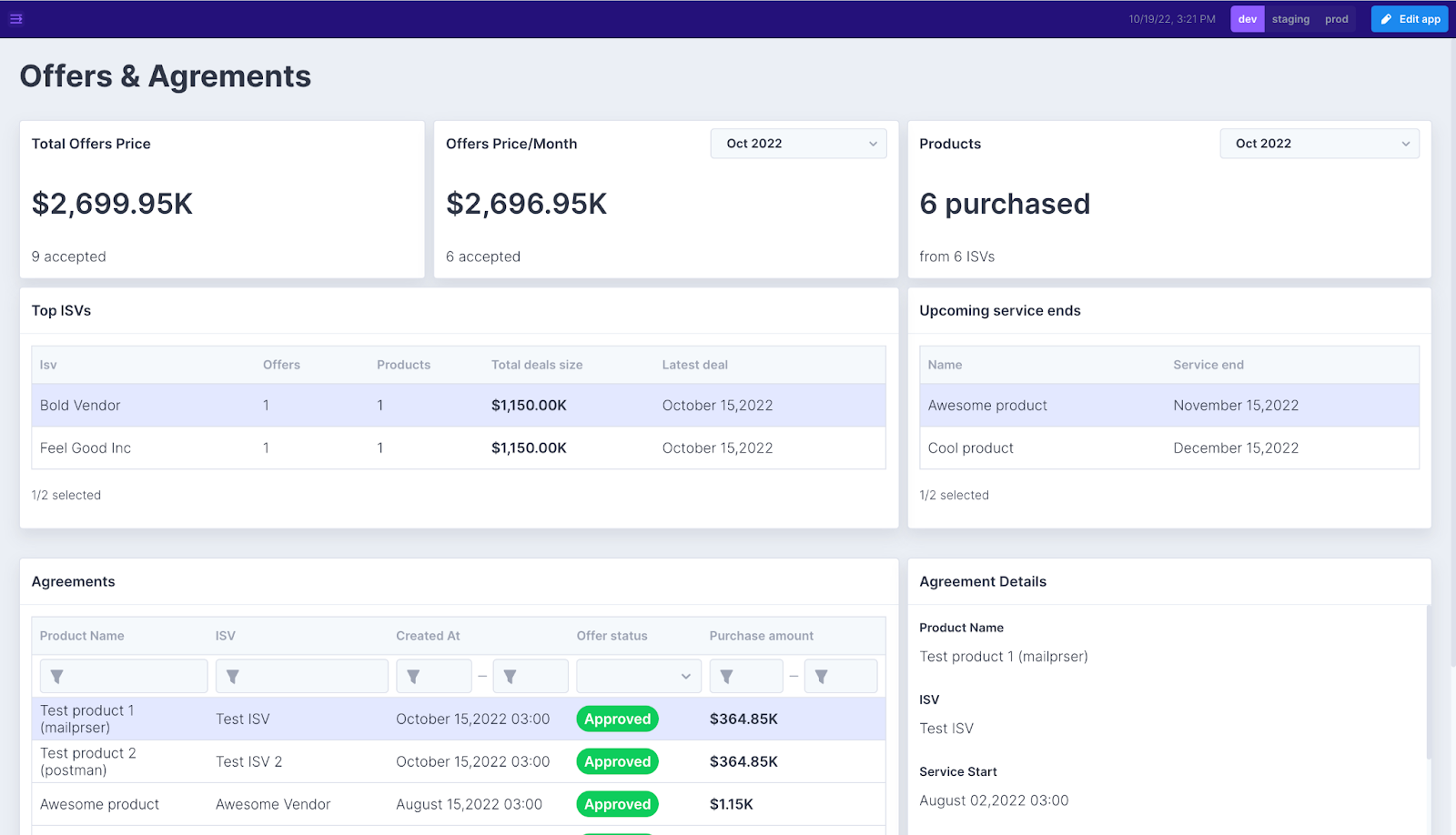Switch to the dev environment tab

[x=1247, y=19]
